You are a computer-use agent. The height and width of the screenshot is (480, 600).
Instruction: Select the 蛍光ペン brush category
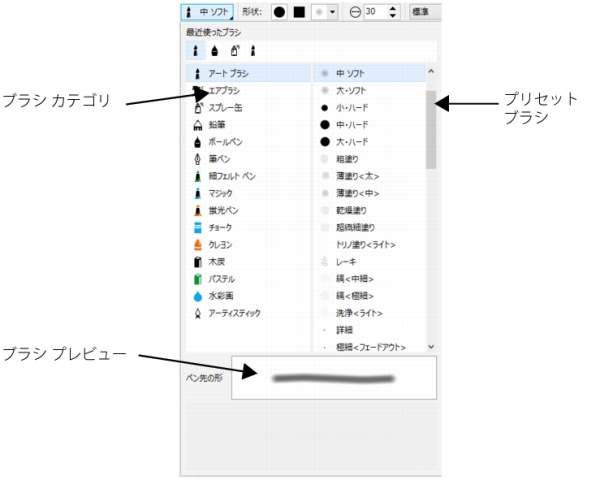[222, 210]
